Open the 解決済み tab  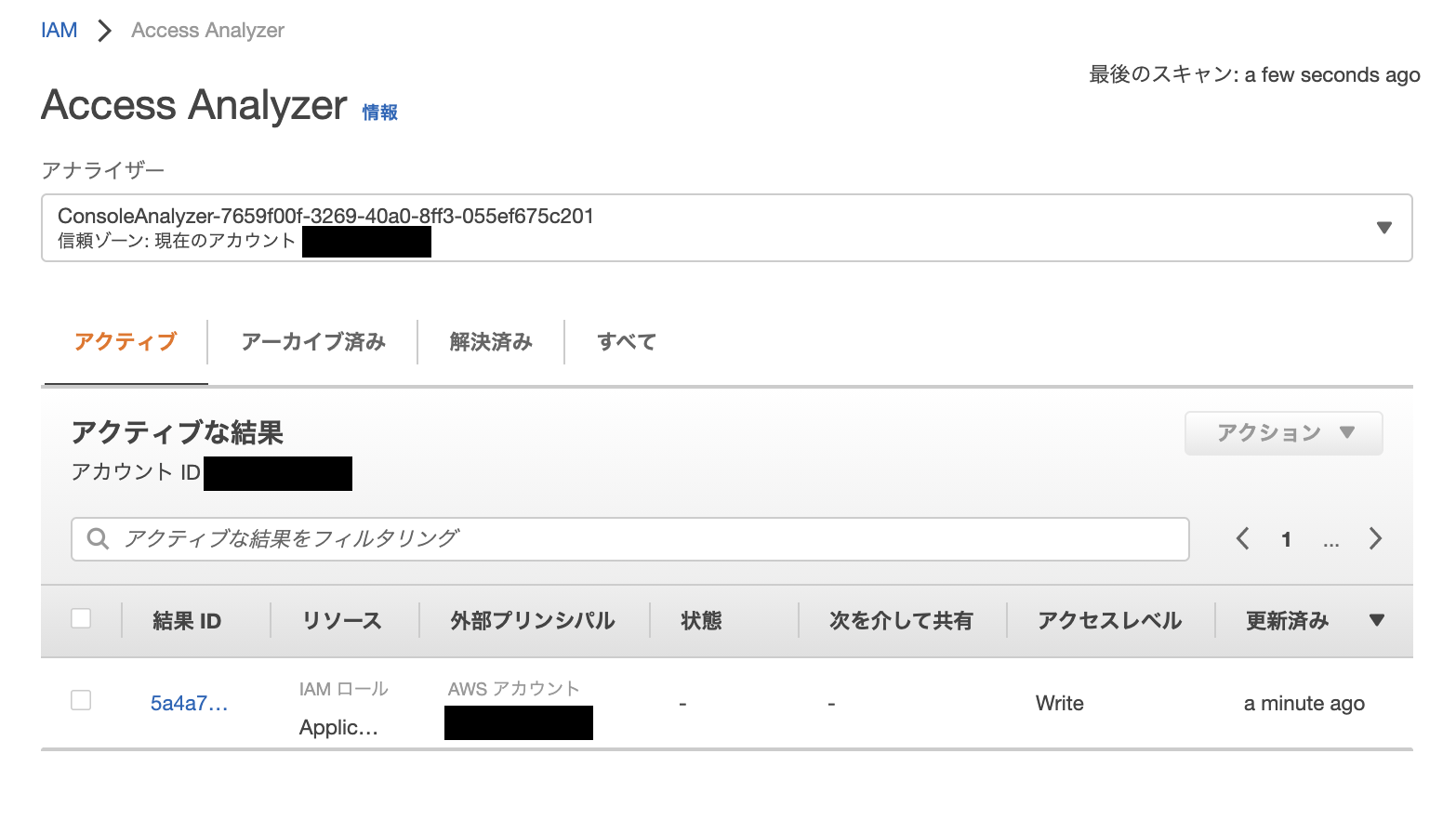click(x=490, y=341)
